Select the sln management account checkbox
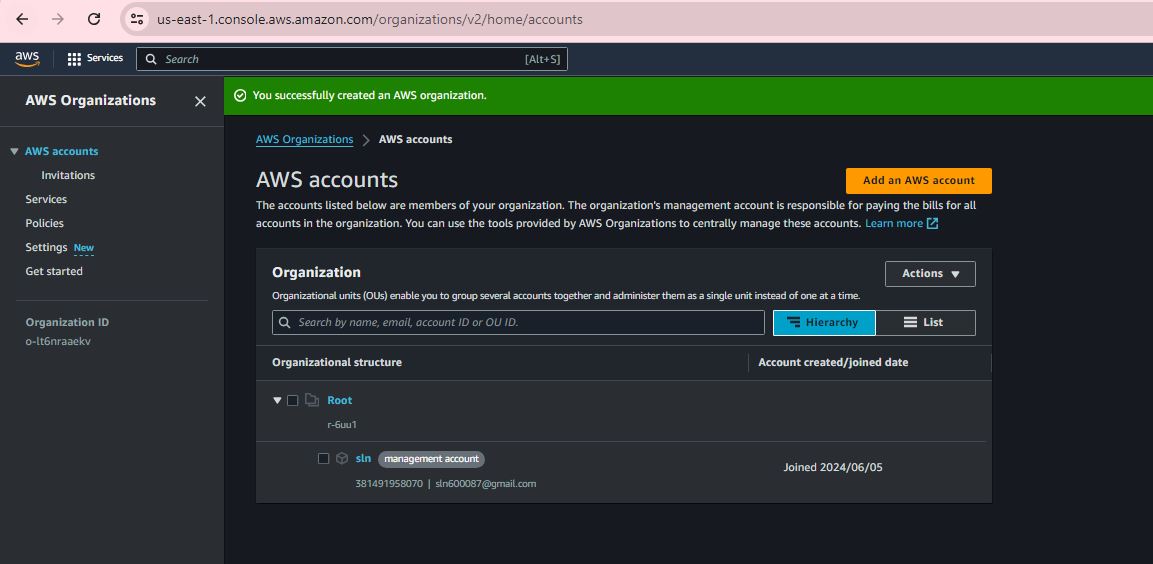 click(323, 459)
